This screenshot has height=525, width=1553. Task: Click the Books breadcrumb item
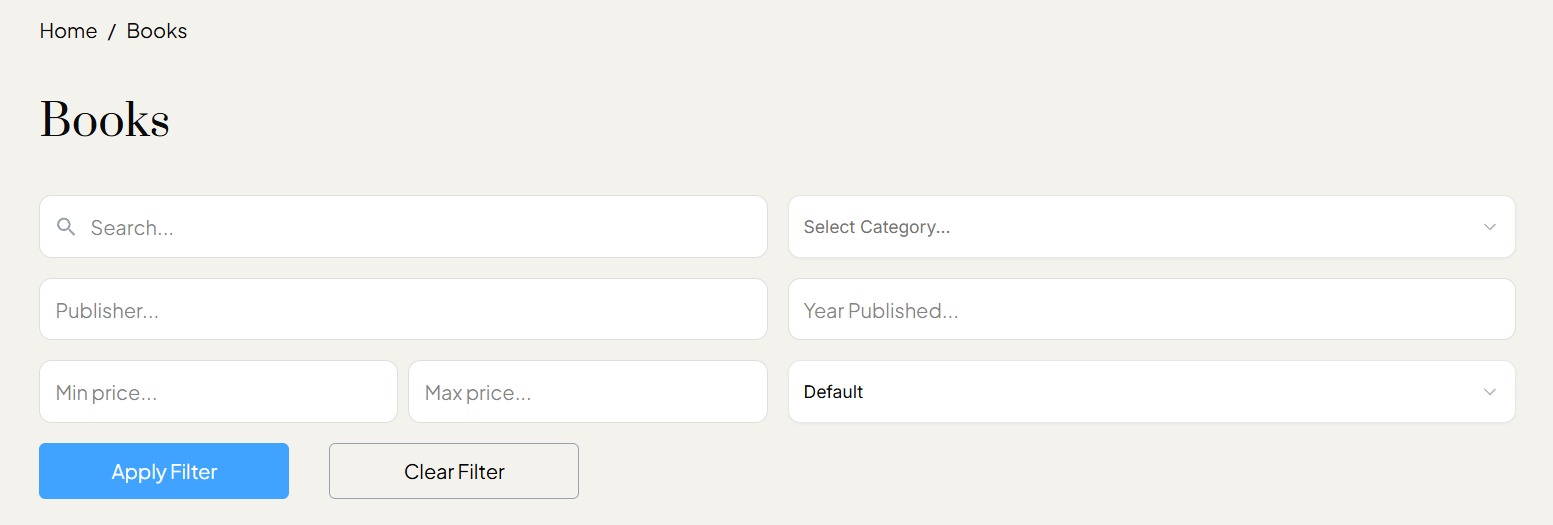point(157,31)
